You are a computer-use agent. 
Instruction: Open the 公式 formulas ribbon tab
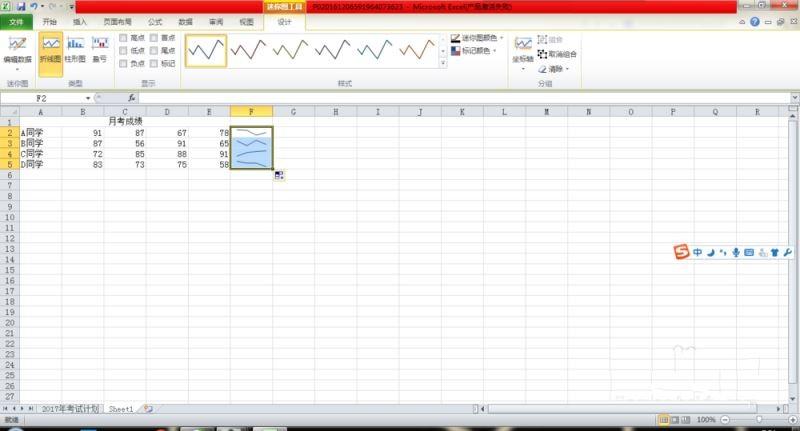point(155,21)
